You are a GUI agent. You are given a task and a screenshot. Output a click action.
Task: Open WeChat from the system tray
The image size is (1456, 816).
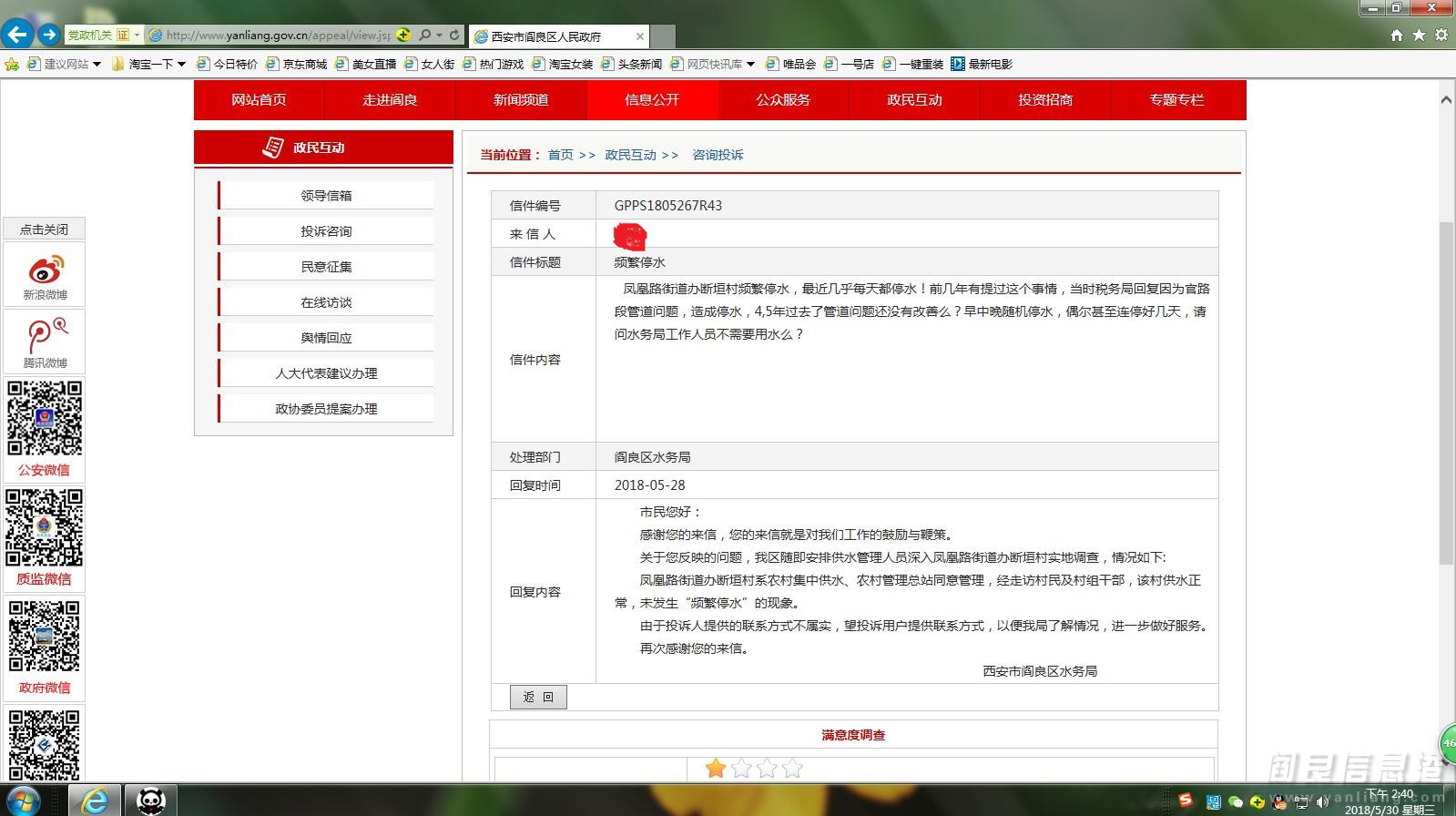pyautogui.click(x=1236, y=802)
